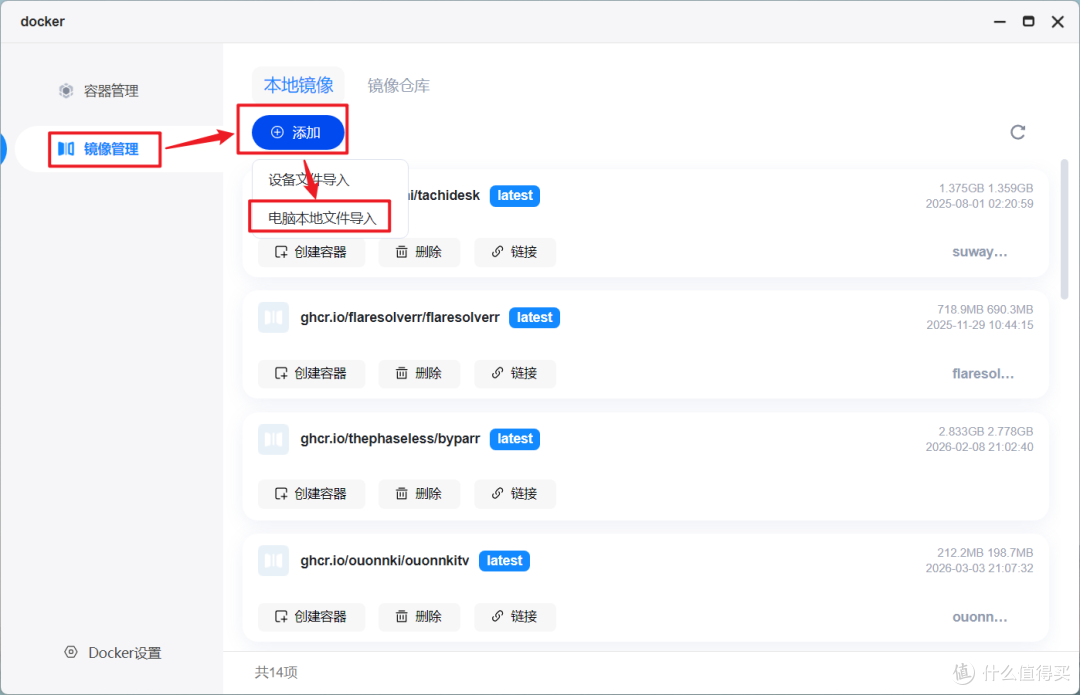Minimize the docker window

click(999, 21)
